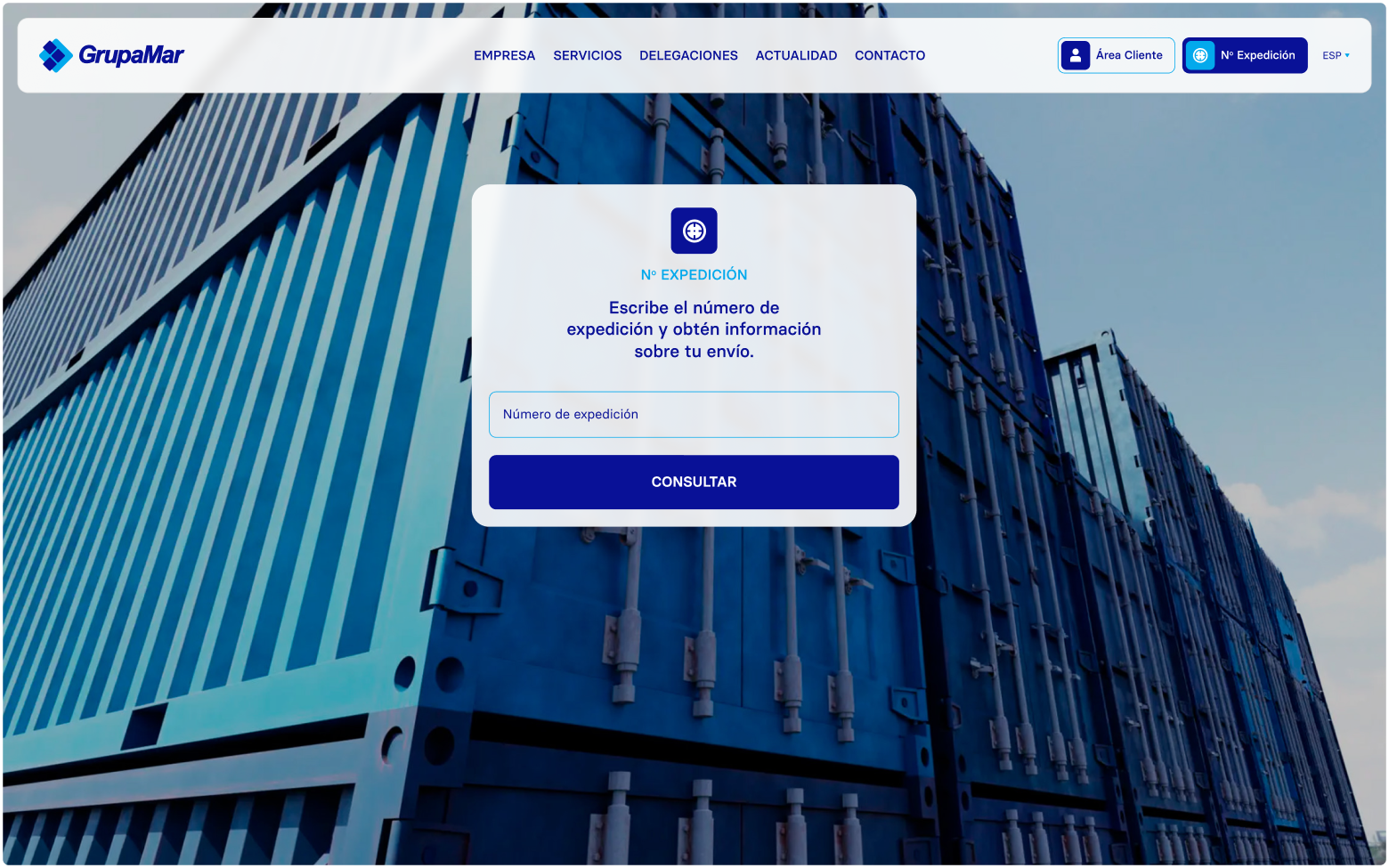Open the ACTUALIDAD page
Image resolution: width=1389 pixels, height=868 pixels.
(796, 55)
